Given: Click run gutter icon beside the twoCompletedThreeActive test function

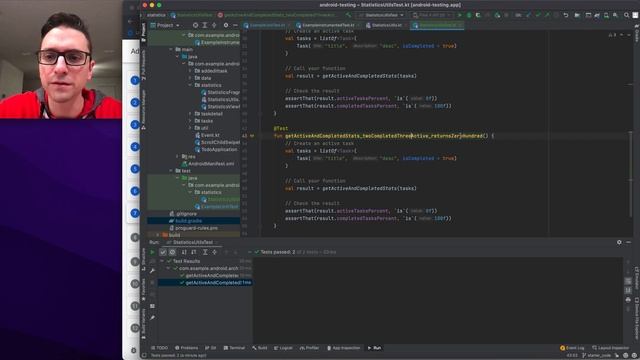Looking at the screenshot, I should click(x=252, y=136).
